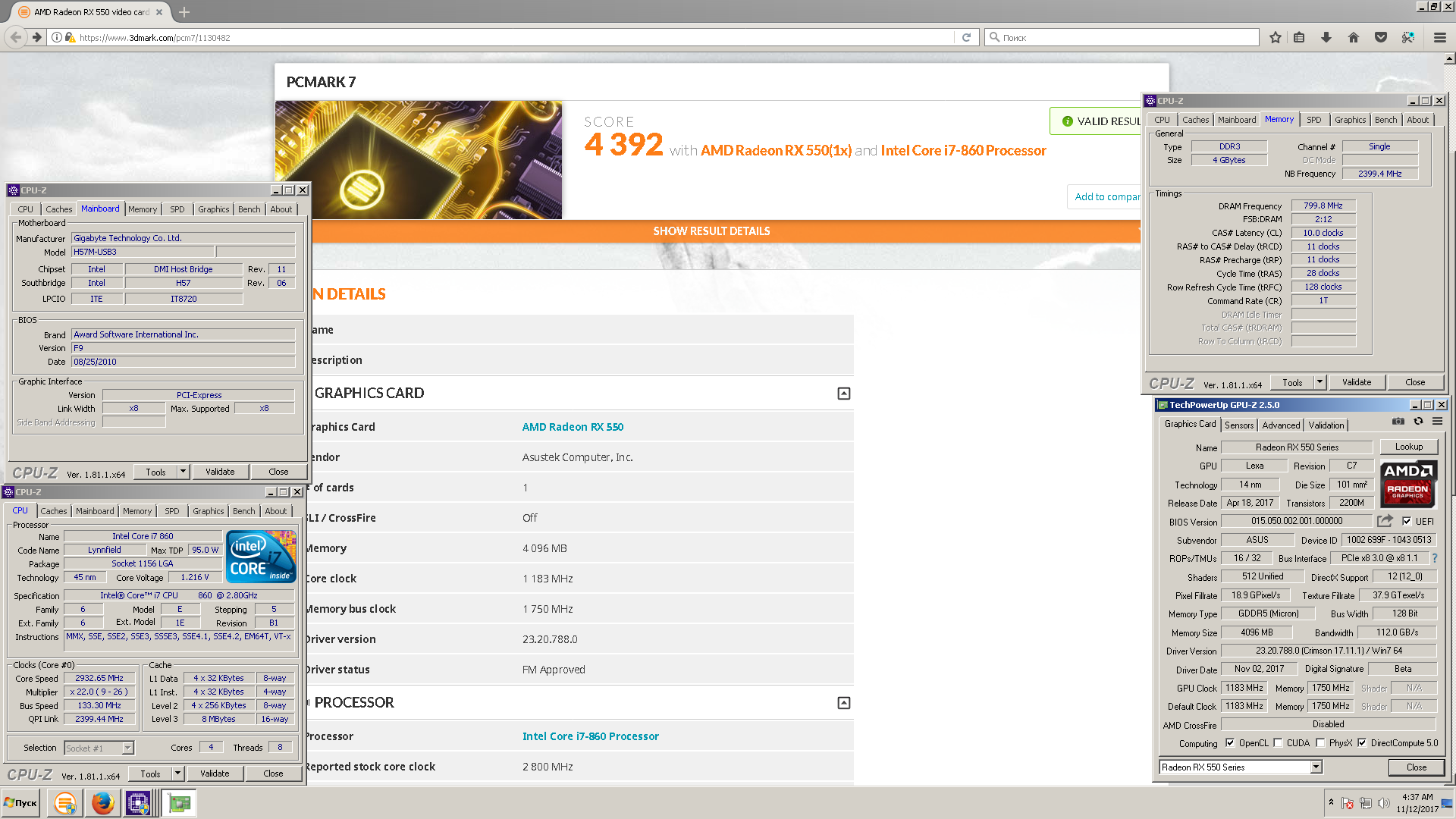The image size is (1456, 819).
Task: Click the Close button in GPU-Z
Action: pos(1416,767)
